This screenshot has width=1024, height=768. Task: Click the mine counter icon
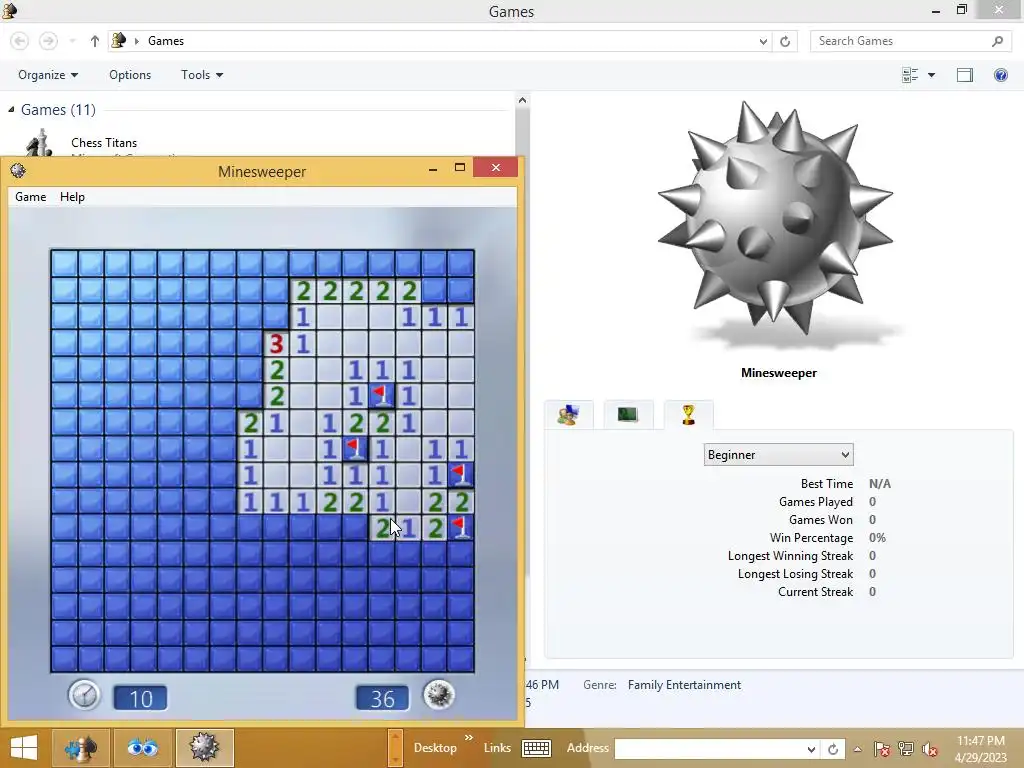tap(438, 695)
